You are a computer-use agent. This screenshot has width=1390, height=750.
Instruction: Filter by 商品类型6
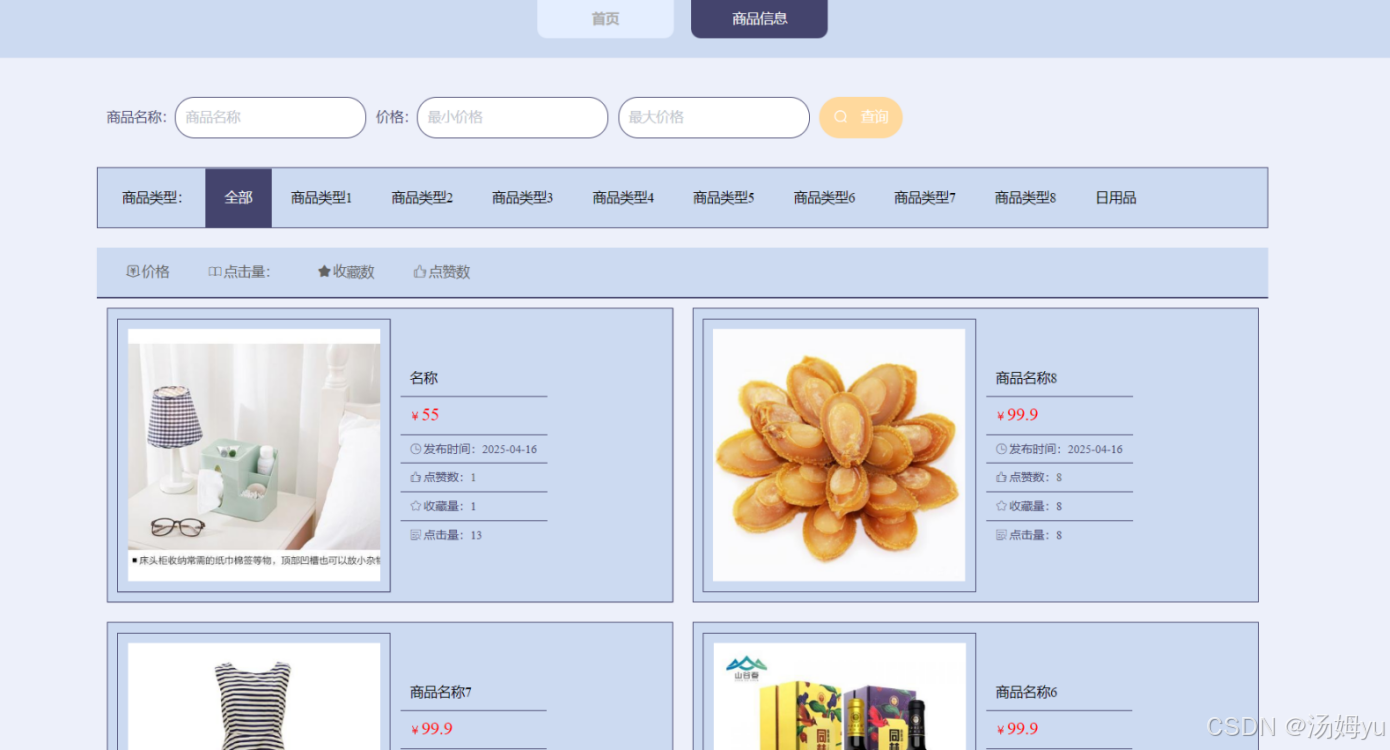click(x=824, y=198)
